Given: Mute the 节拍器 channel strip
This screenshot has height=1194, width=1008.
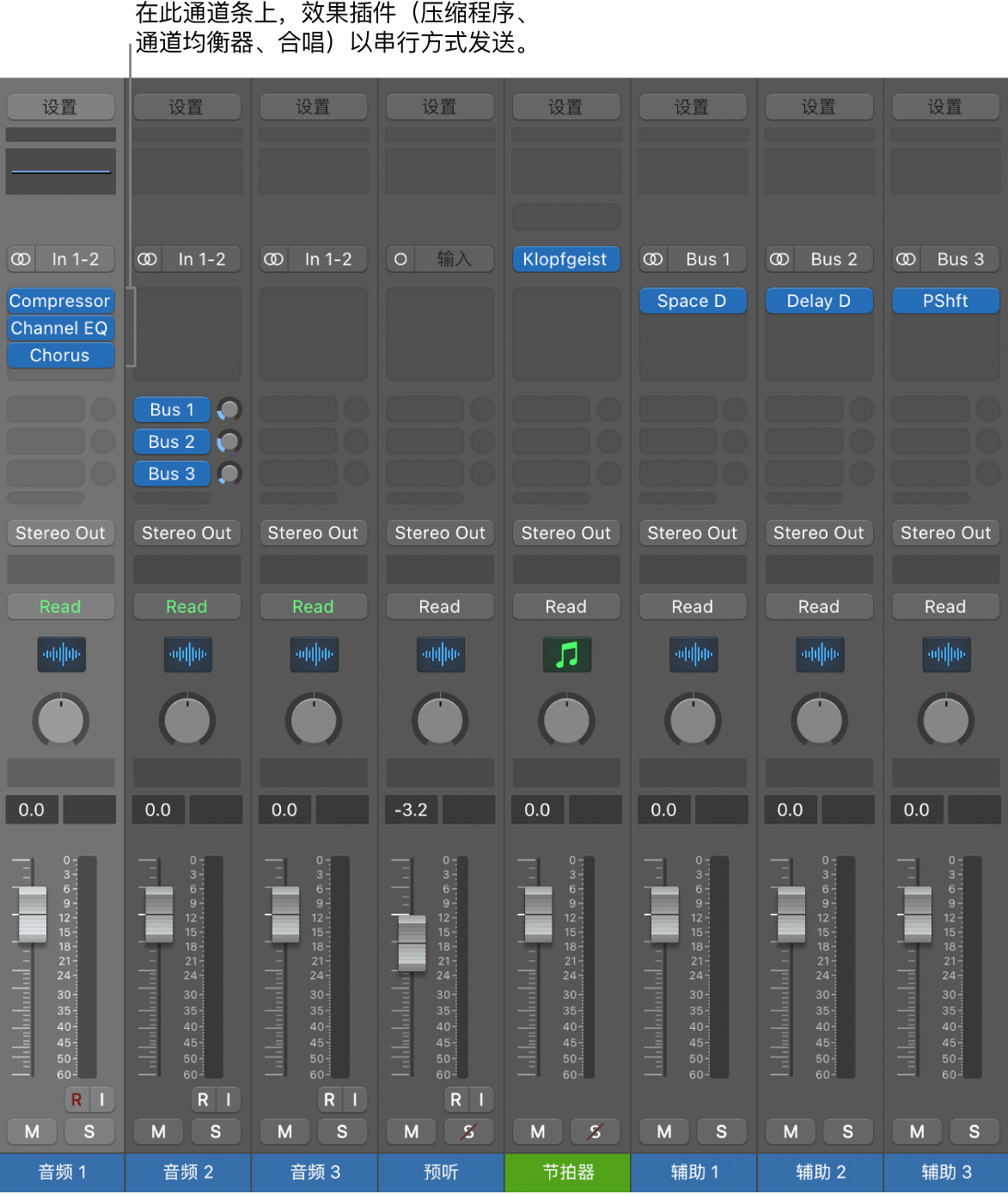Looking at the screenshot, I should (537, 1131).
